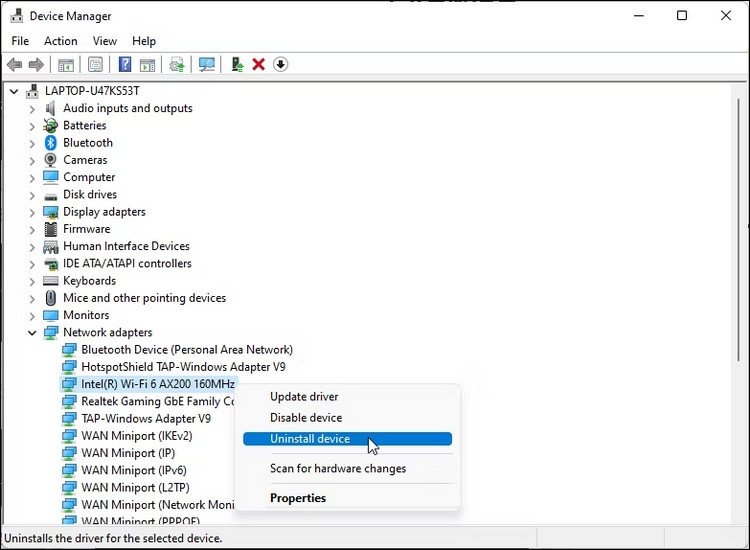The image size is (750, 550).
Task: Select WAN Miniport (IKEv2) device
Action: (136, 436)
